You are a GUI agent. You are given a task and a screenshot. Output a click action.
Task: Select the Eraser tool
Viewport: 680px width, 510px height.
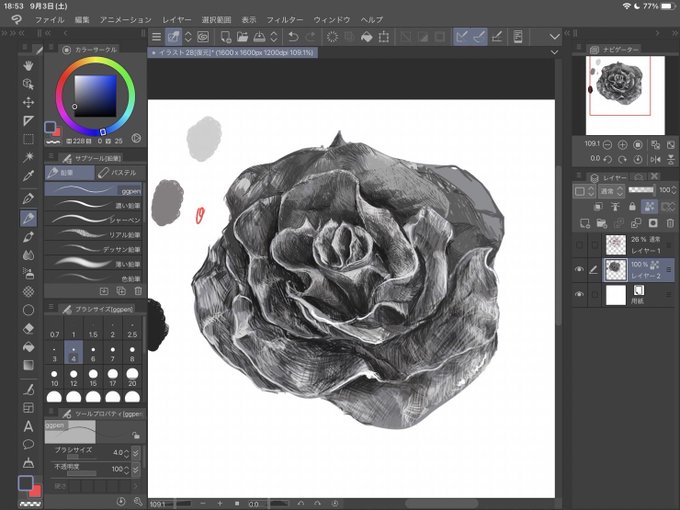pos(28,328)
